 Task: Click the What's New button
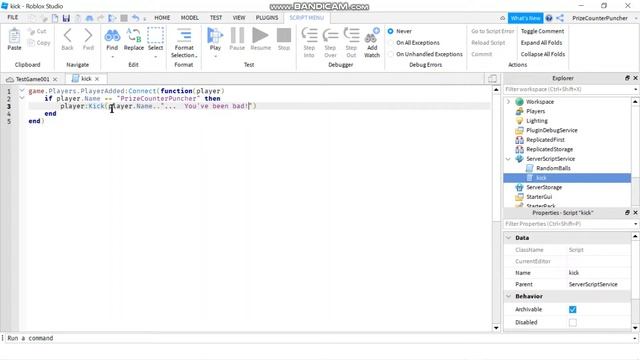[x=525, y=18]
